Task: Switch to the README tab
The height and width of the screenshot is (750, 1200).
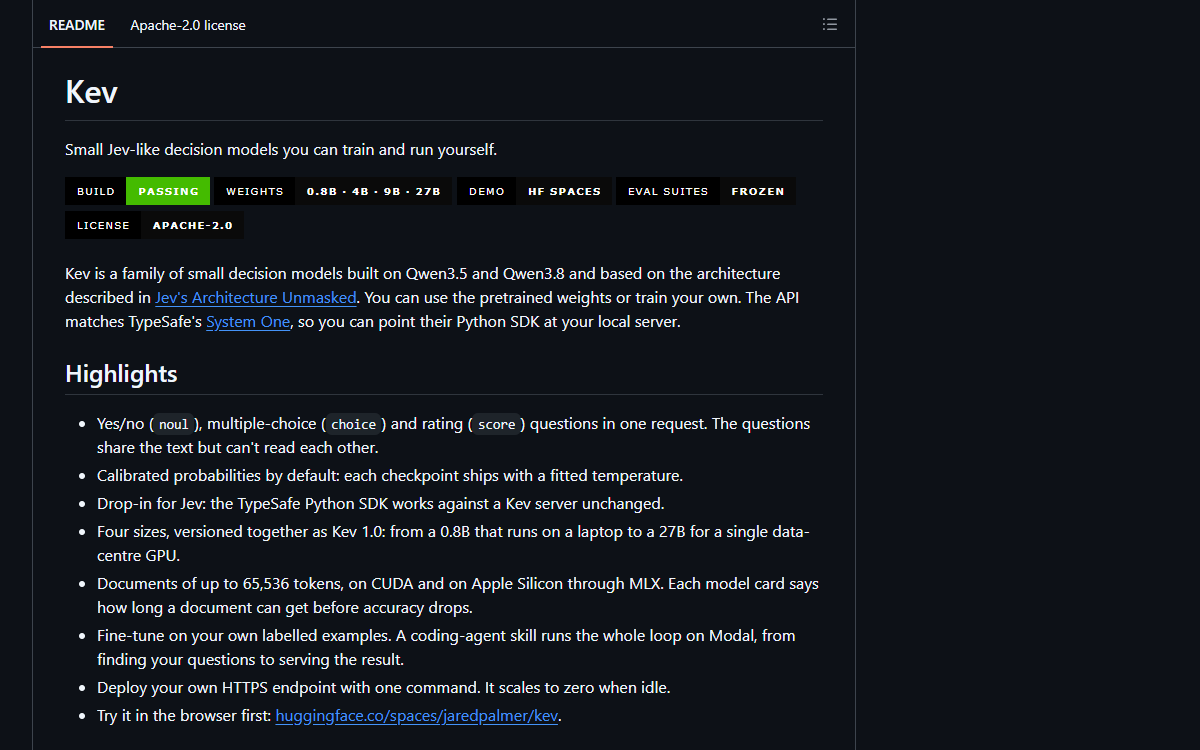Action: pos(77,25)
